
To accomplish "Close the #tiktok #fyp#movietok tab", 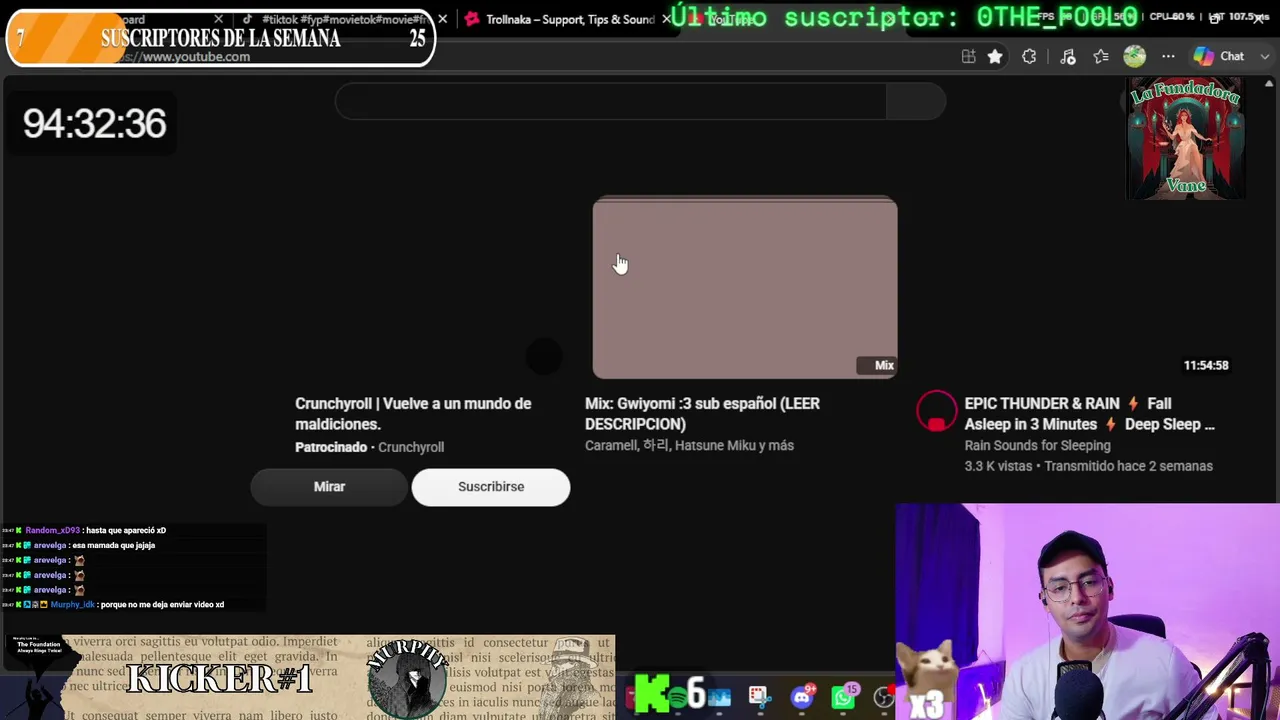I will 442,19.
